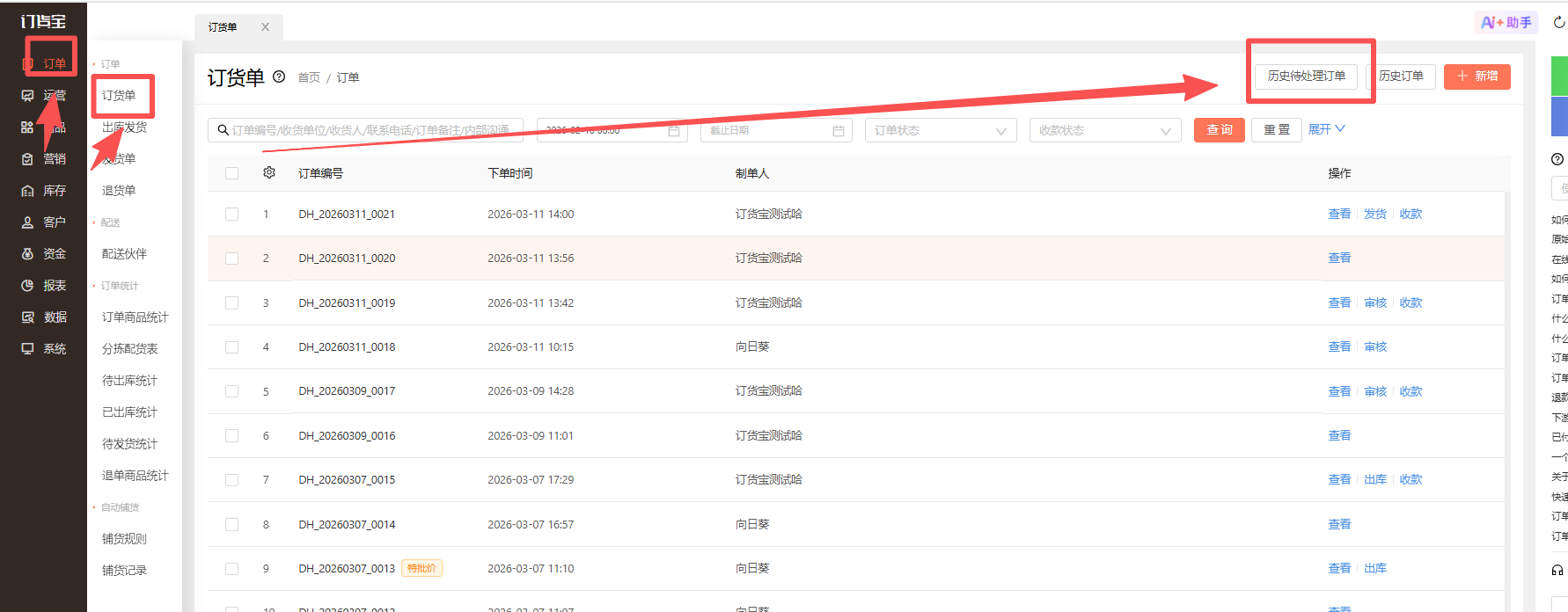Go to the 库存 sidebar module

44,190
